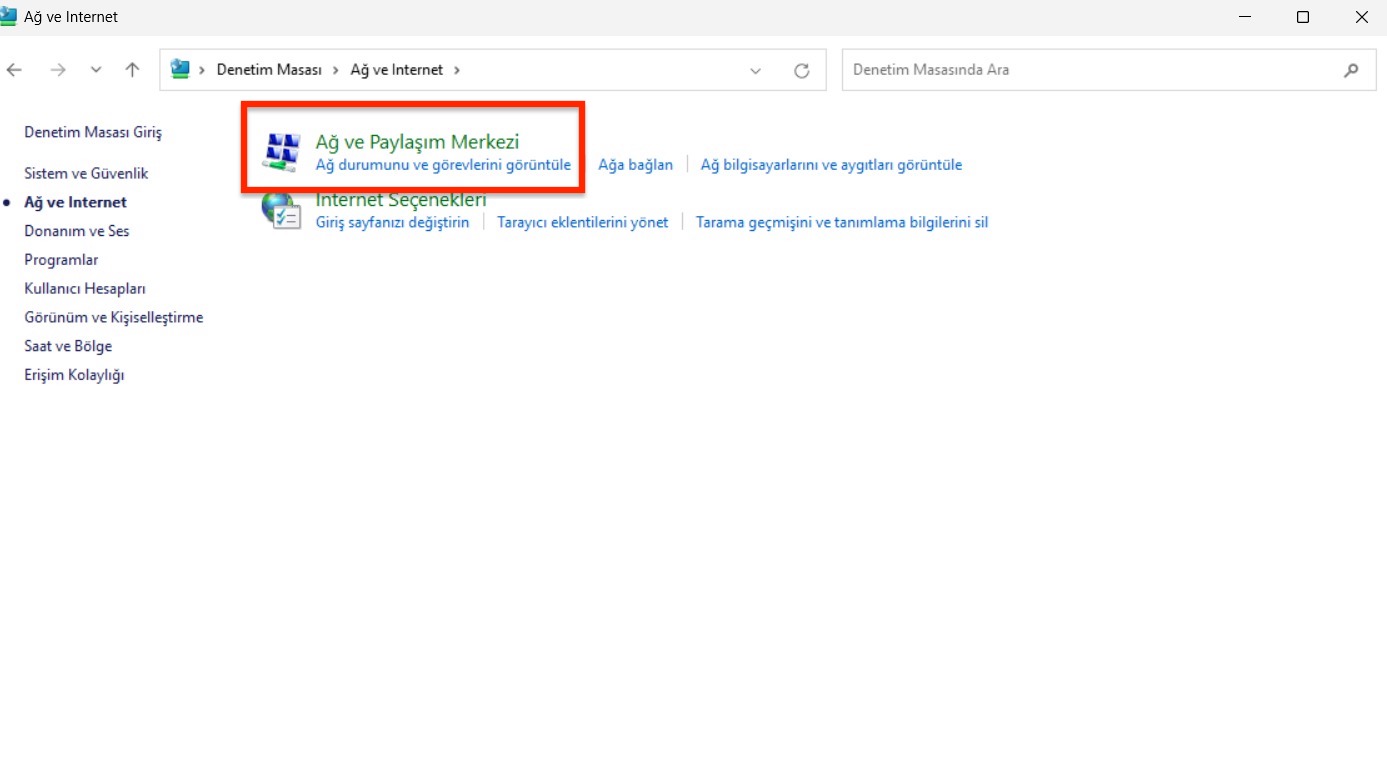Expand the address bar history dropdown
1387x773 pixels.
click(x=756, y=70)
